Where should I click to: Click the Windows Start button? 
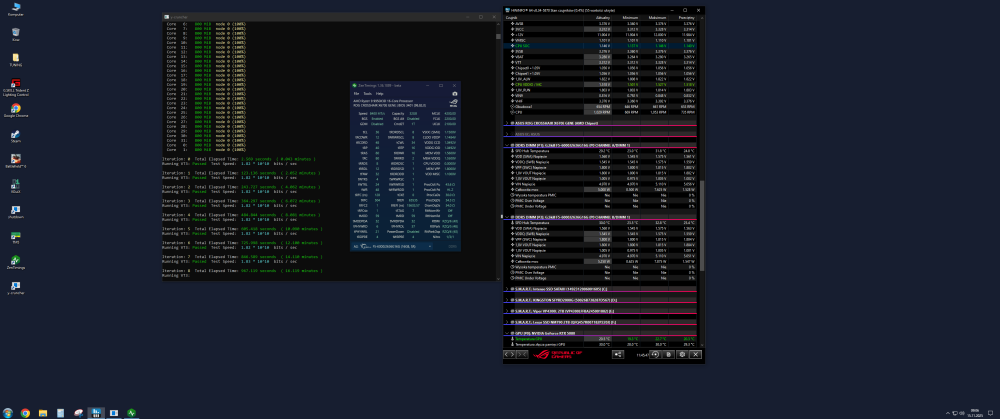(x=8, y=412)
